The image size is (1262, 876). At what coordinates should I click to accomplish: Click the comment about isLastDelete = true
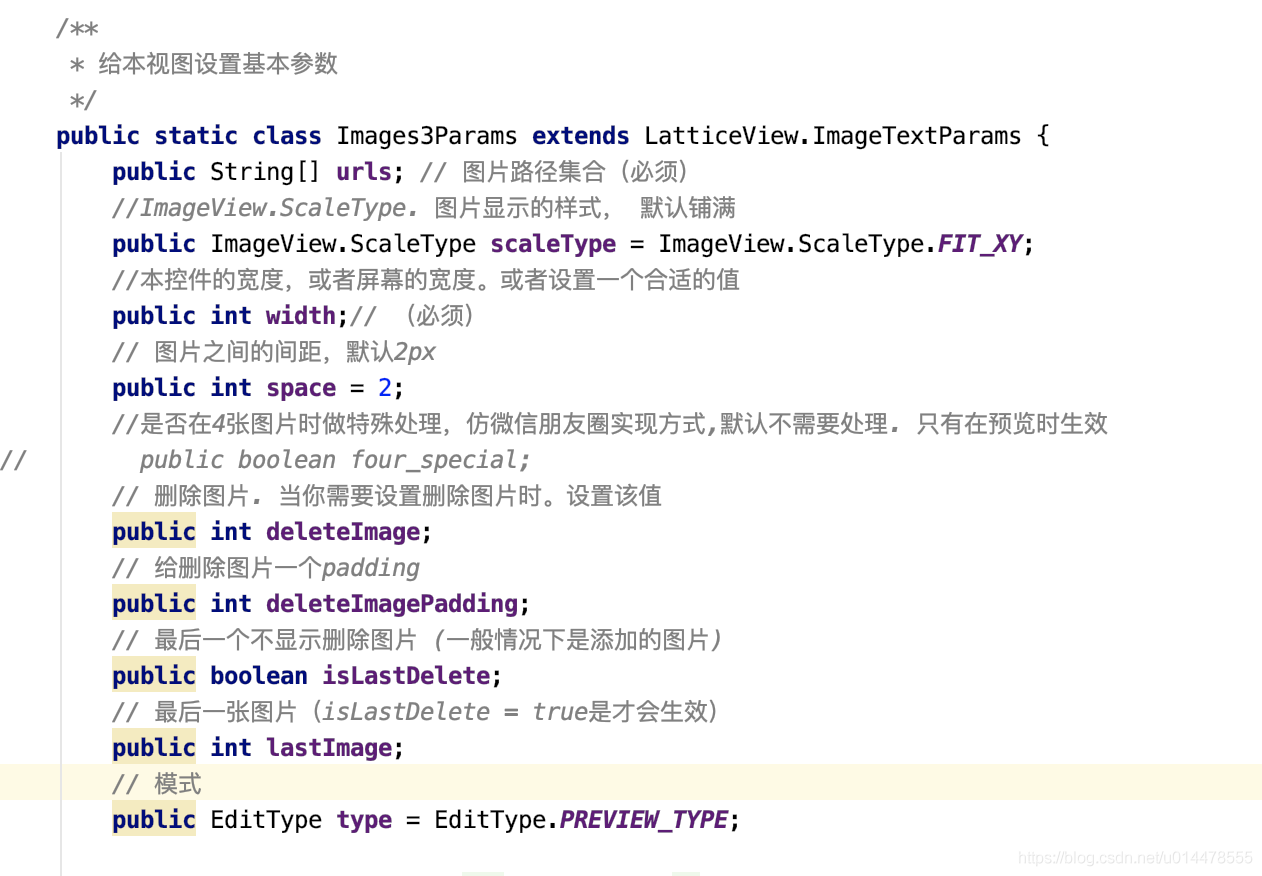(x=415, y=712)
